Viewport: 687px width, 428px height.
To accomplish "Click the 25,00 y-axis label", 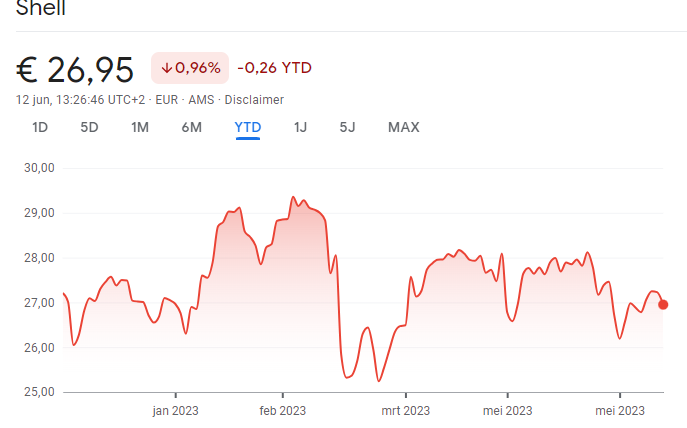I will tap(38, 392).
